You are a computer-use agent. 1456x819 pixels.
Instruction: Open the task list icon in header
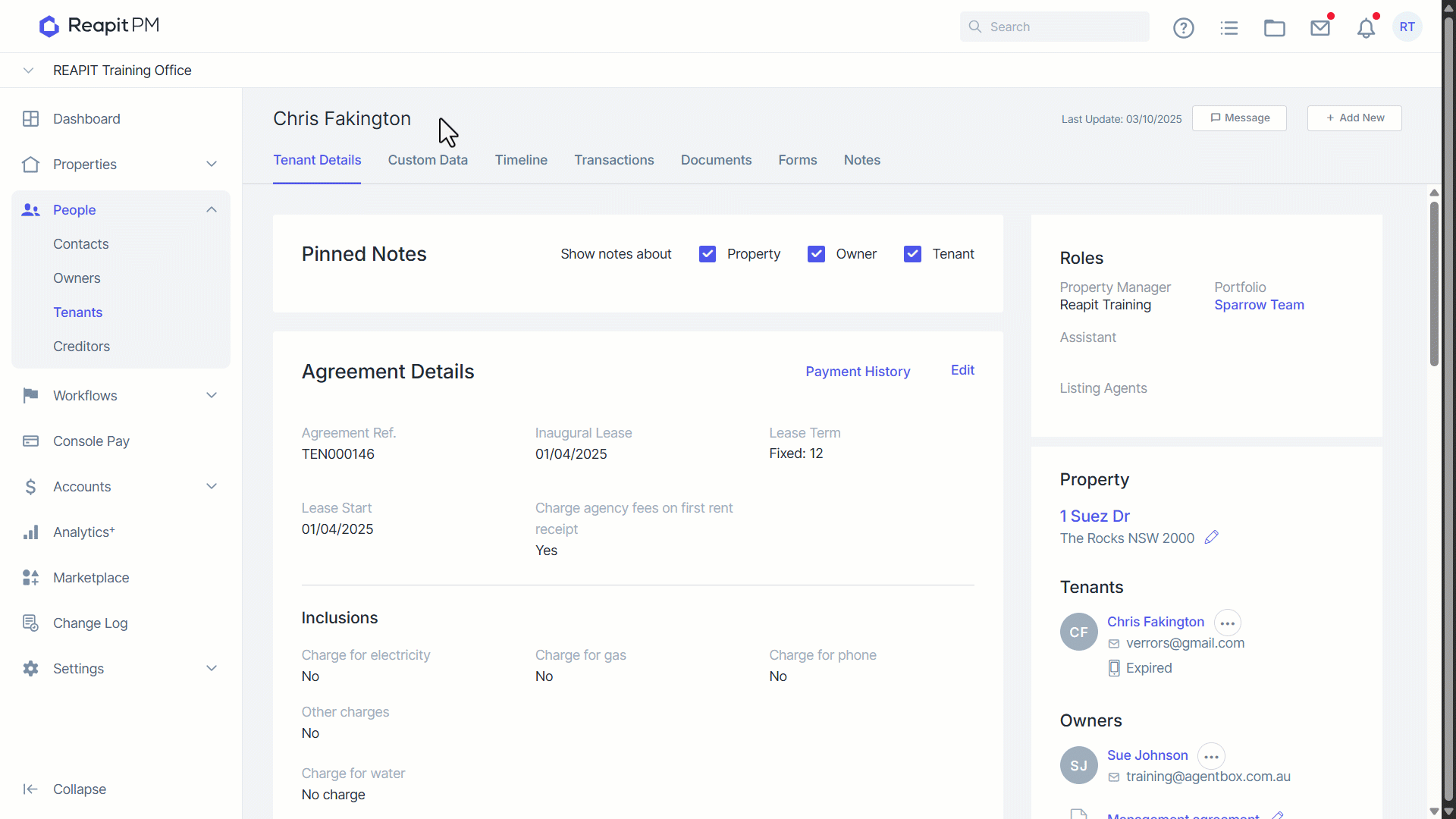[1229, 28]
